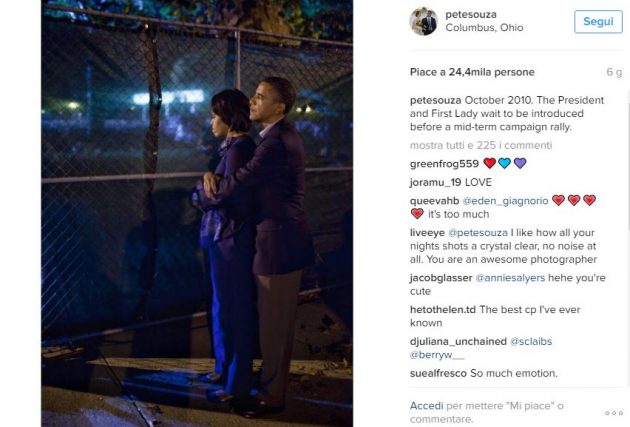Open the @anniesalyers mention

point(510,278)
